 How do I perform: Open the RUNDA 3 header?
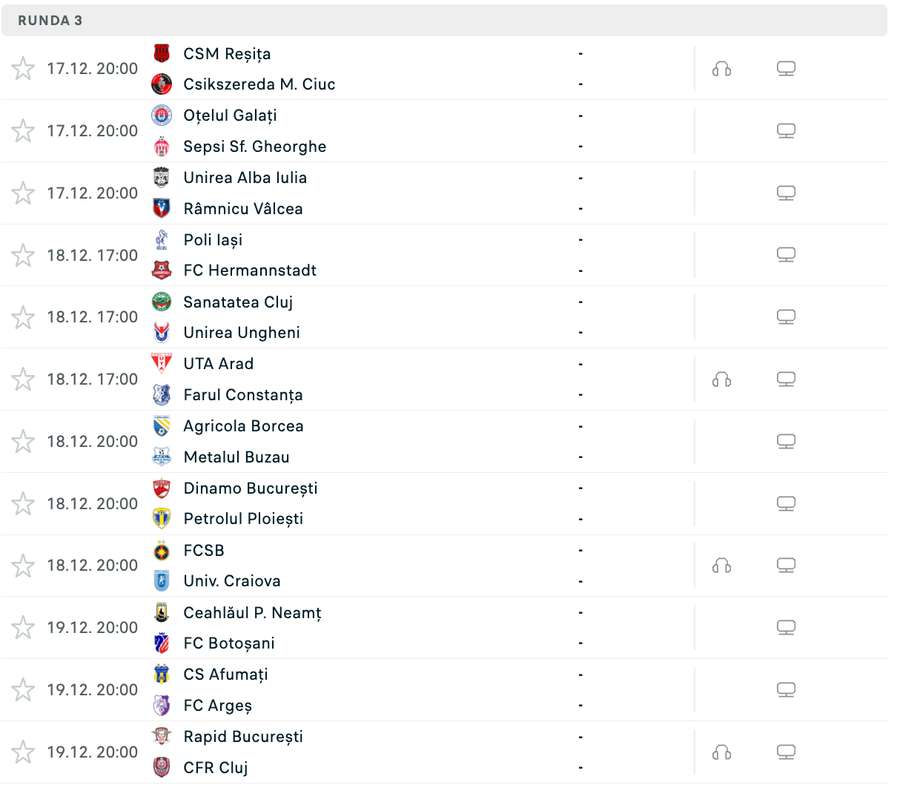(x=444, y=20)
